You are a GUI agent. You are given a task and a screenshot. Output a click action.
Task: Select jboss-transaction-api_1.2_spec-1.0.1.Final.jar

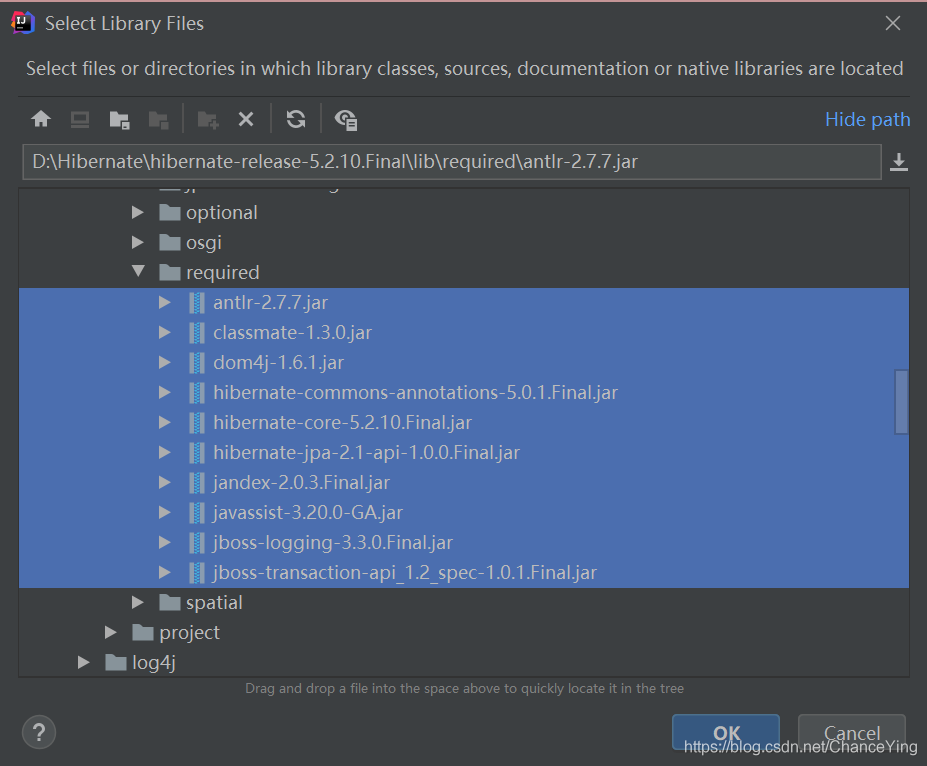pyautogui.click(x=464, y=573)
